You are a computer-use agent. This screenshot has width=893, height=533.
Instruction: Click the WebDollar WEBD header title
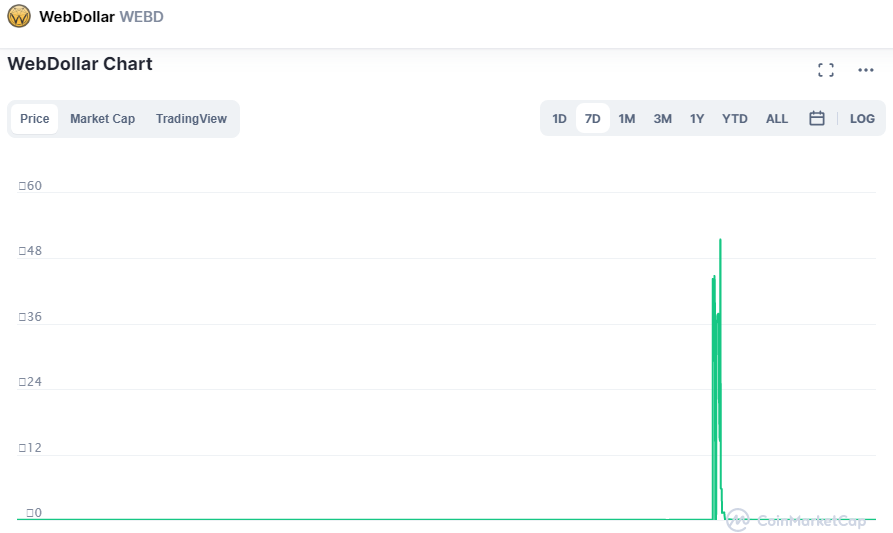pyautogui.click(x=101, y=17)
